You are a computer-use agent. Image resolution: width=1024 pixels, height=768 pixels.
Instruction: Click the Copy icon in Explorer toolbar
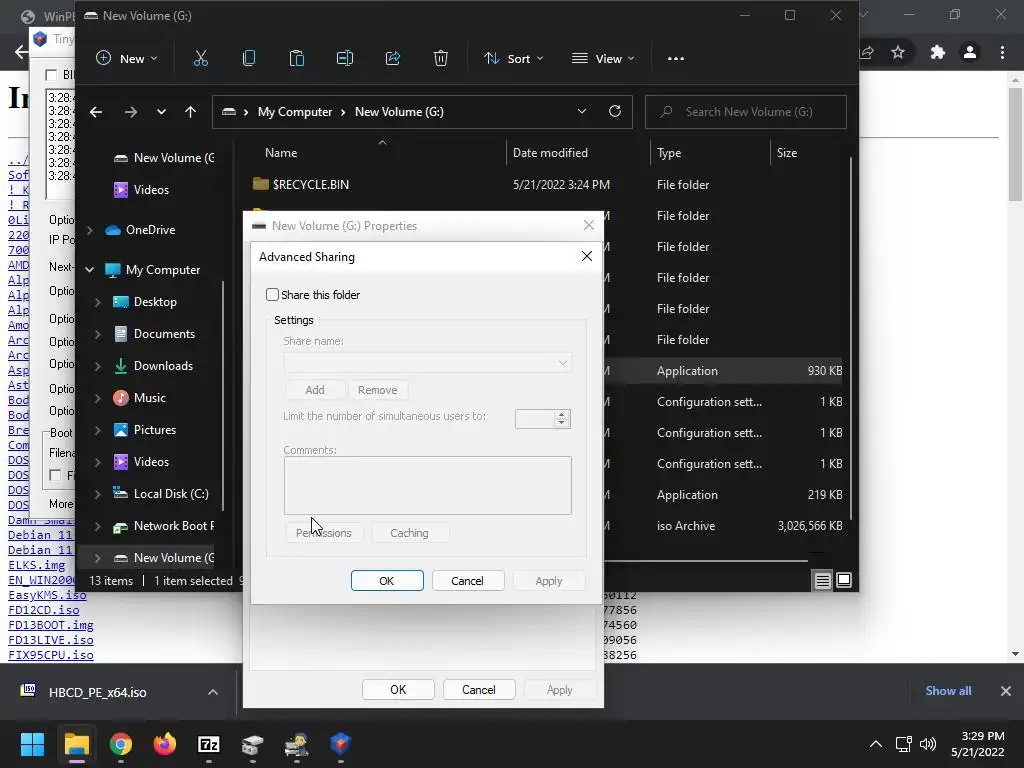click(249, 58)
